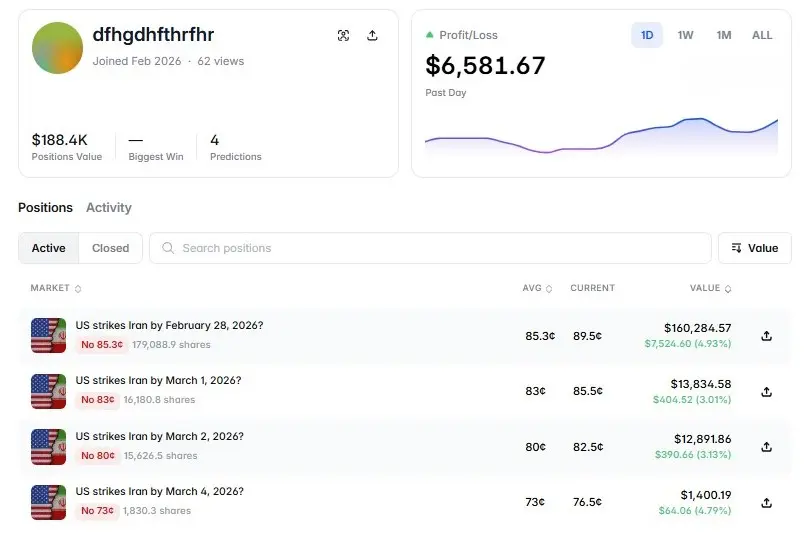
Task: Switch profit/loss range to 1W
Action: (x=685, y=35)
